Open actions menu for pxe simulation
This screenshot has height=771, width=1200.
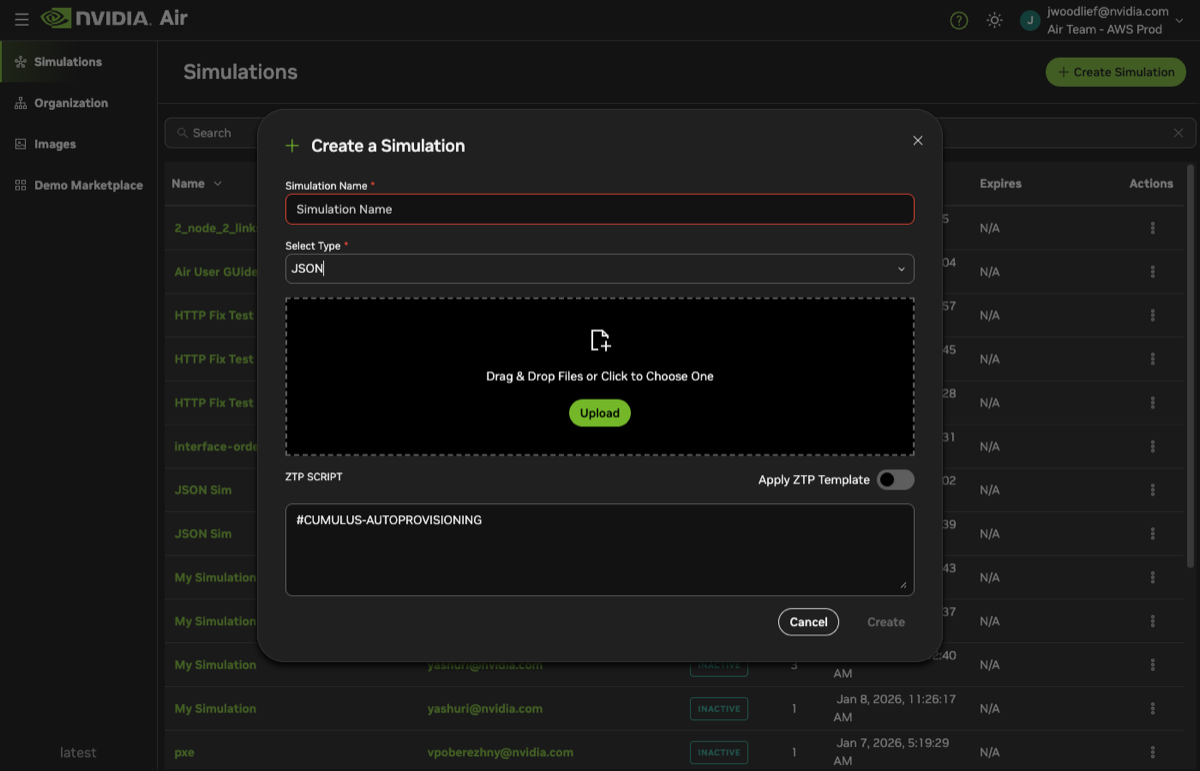tap(1152, 752)
